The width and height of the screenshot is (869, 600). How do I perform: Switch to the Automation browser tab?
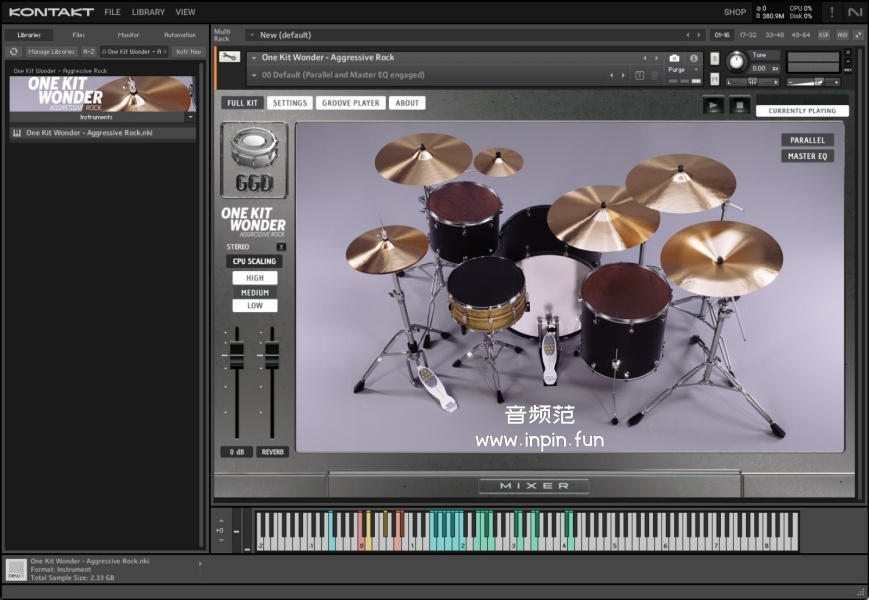click(x=180, y=35)
